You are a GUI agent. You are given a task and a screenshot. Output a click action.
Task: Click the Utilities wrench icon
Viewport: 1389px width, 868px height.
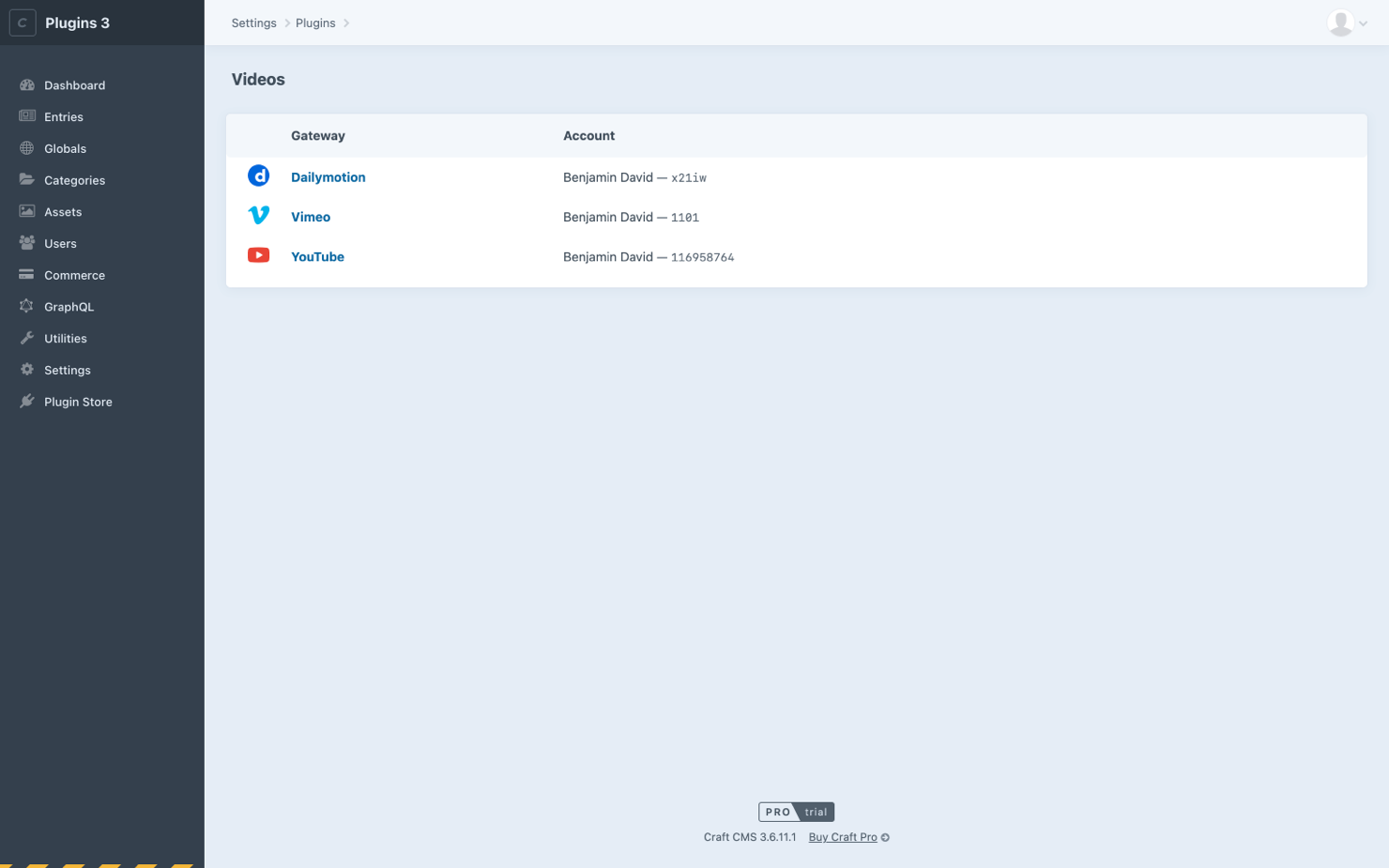pos(27,339)
